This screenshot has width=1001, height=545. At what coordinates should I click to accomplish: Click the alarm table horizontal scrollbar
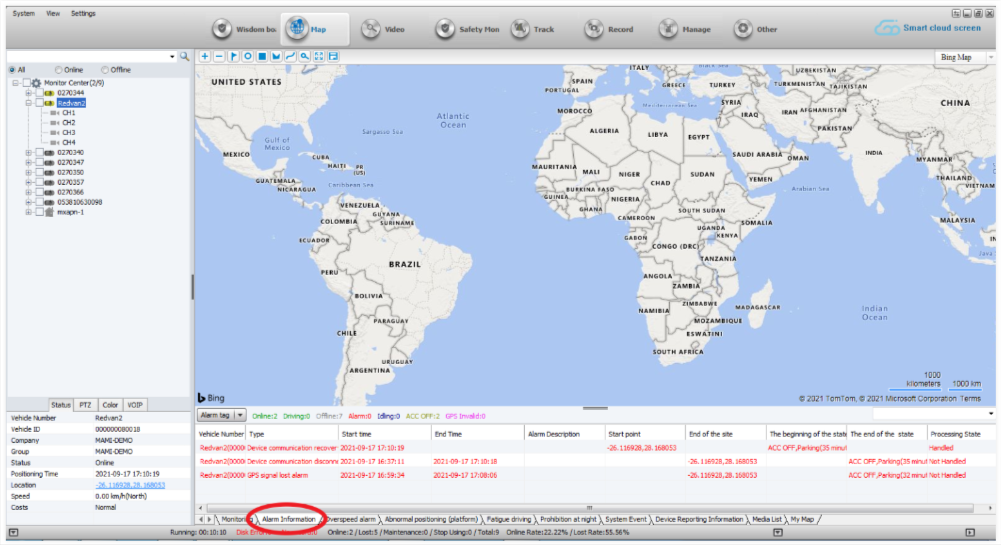[x=588, y=508]
